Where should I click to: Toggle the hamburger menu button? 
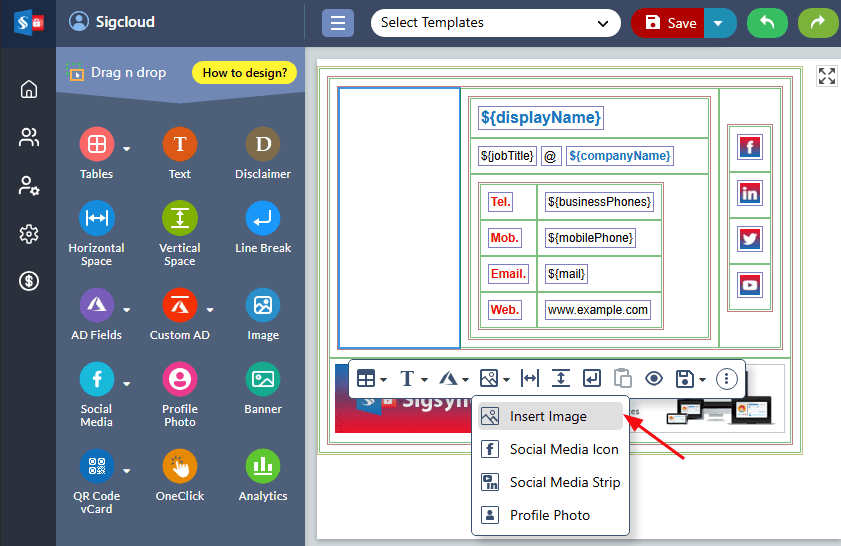point(338,23)
